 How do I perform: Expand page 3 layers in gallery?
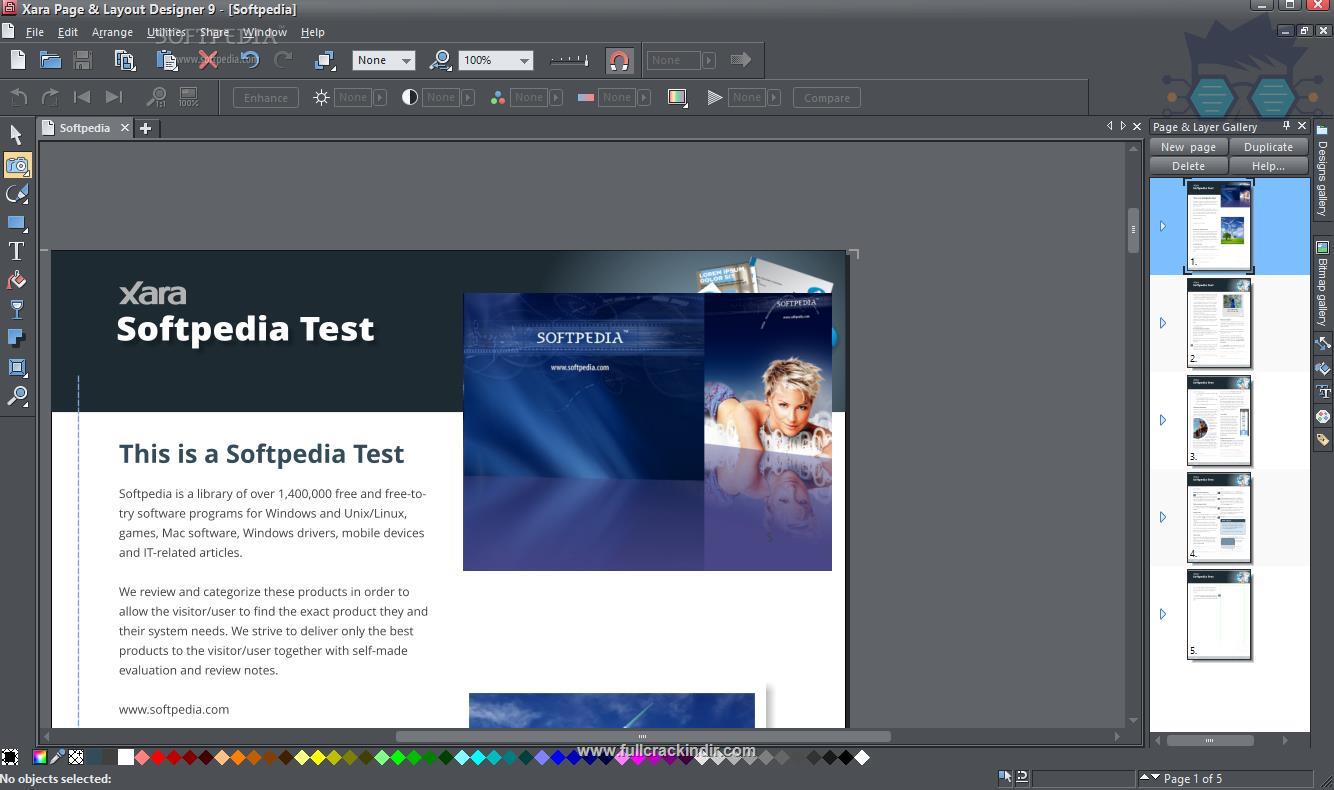click(1163, 420)
